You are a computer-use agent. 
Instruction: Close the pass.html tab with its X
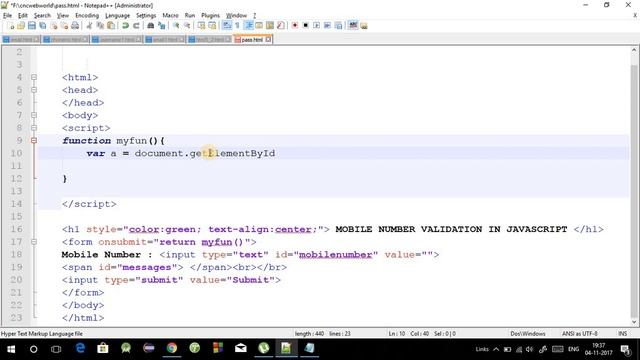pyautogui.click(x=268, y=40)
